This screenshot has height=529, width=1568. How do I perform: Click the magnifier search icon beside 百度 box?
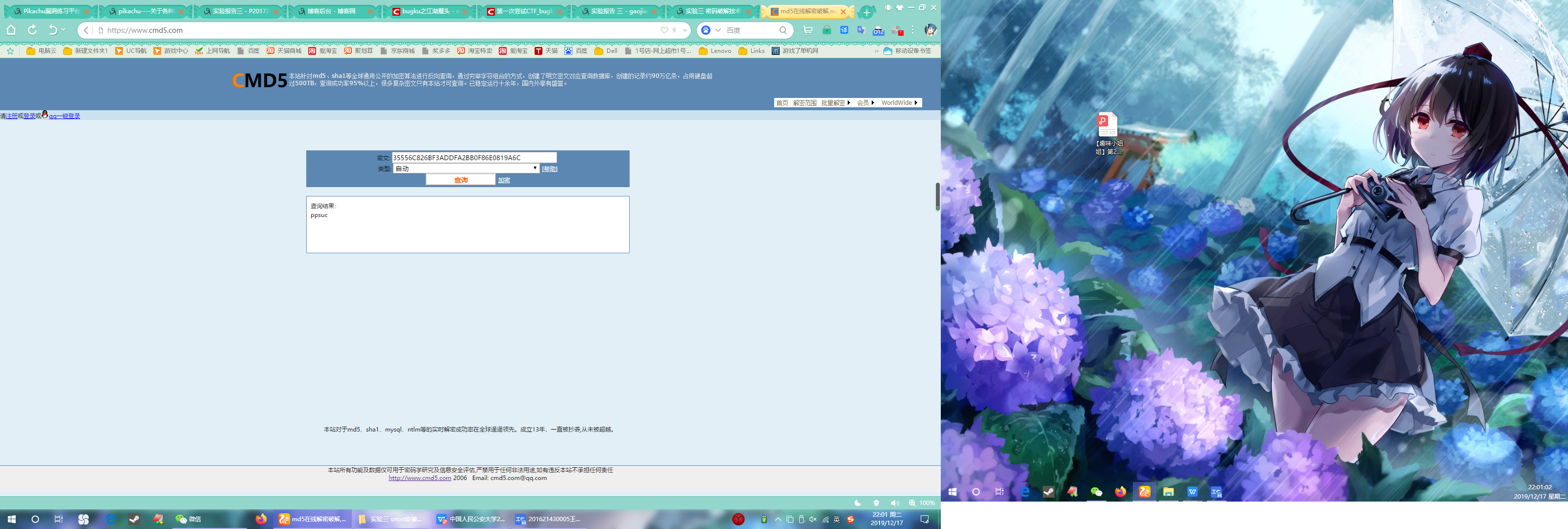click(x=783, y=30)
